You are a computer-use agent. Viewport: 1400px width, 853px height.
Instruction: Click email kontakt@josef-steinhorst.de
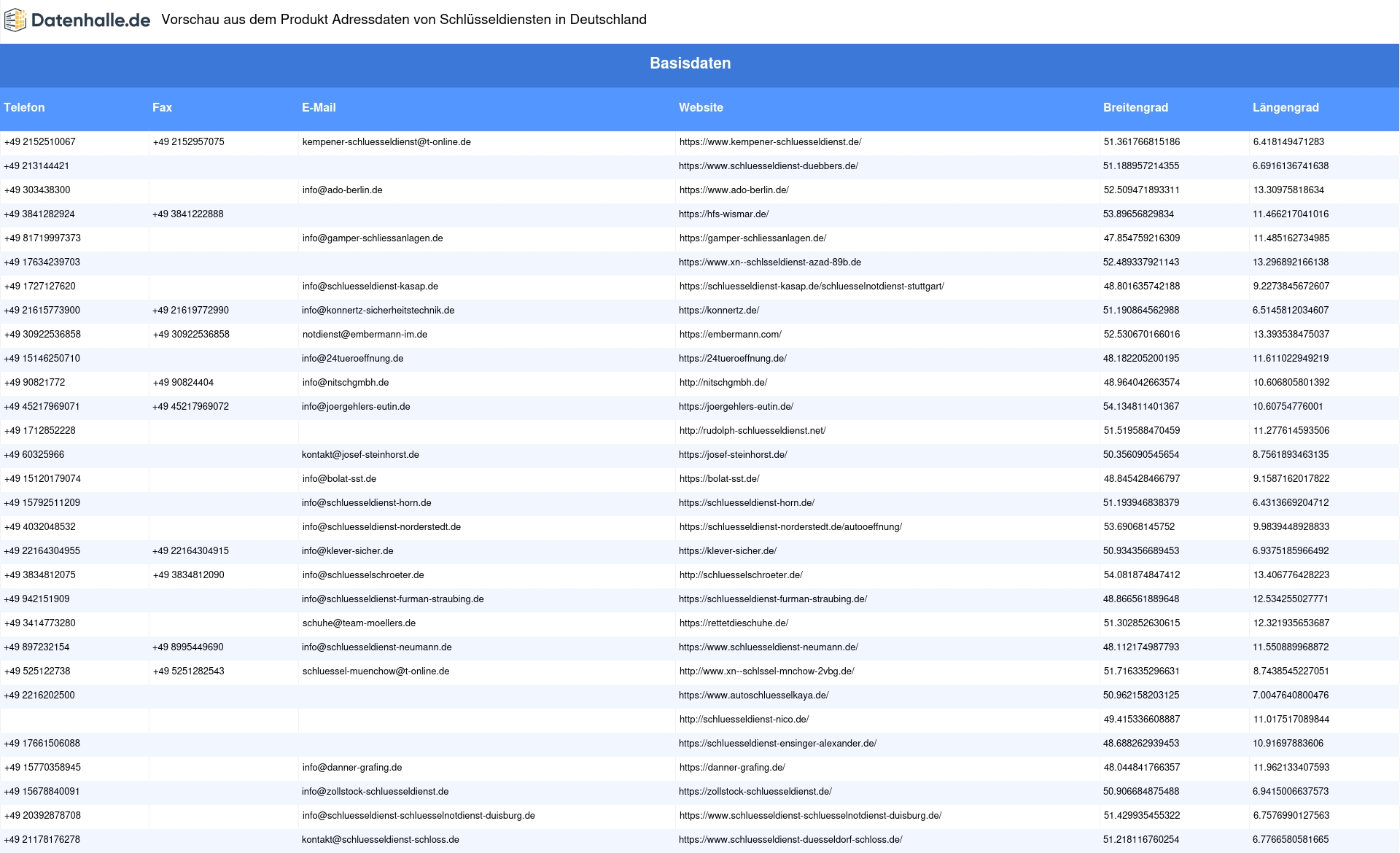pos(360,455)
